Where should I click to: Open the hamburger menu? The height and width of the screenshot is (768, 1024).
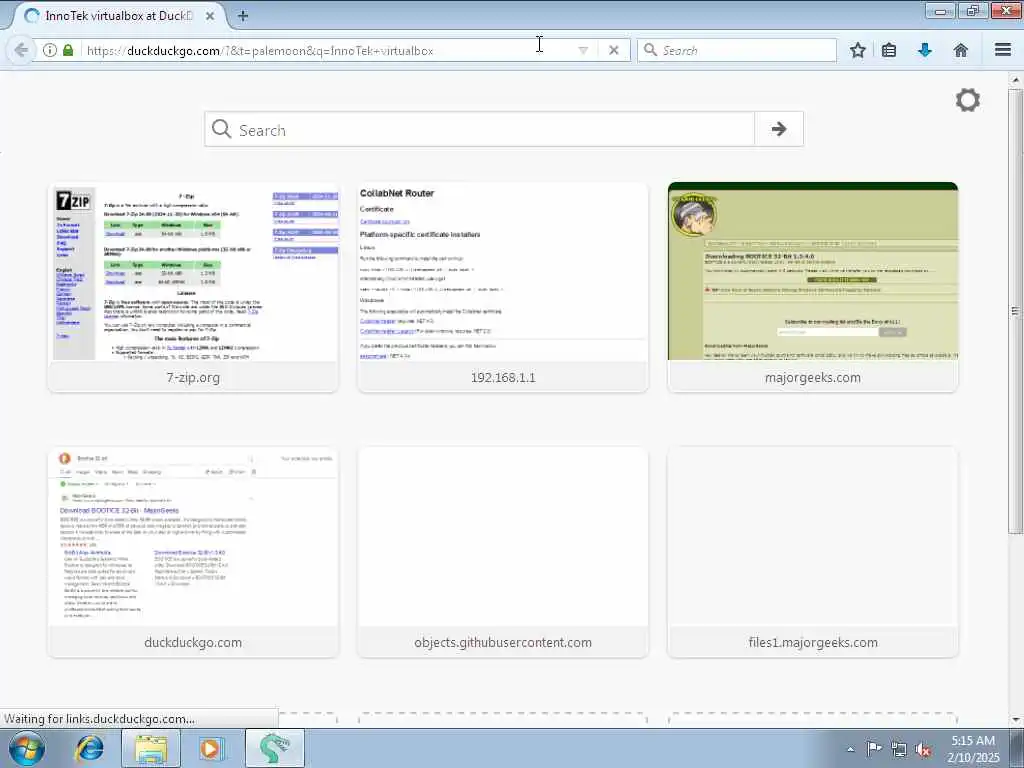(1003, 50)
